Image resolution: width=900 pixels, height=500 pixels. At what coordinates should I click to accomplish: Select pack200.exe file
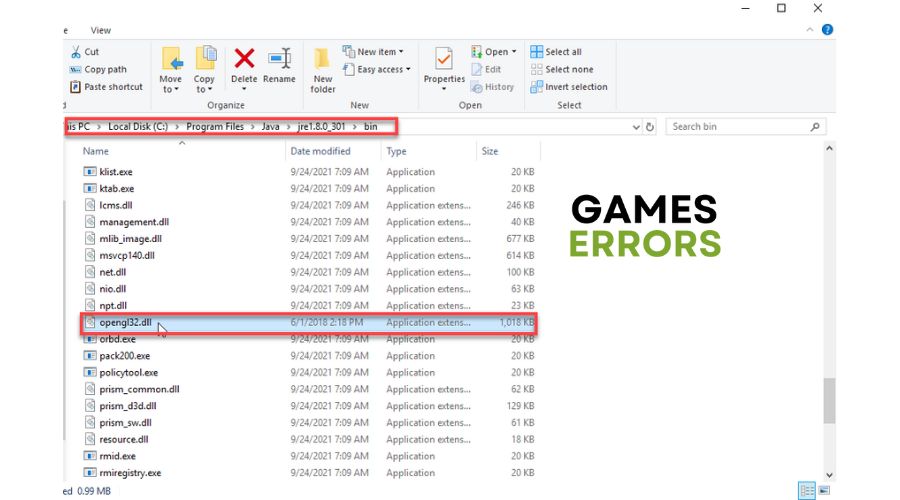click(x=308, y=355)
